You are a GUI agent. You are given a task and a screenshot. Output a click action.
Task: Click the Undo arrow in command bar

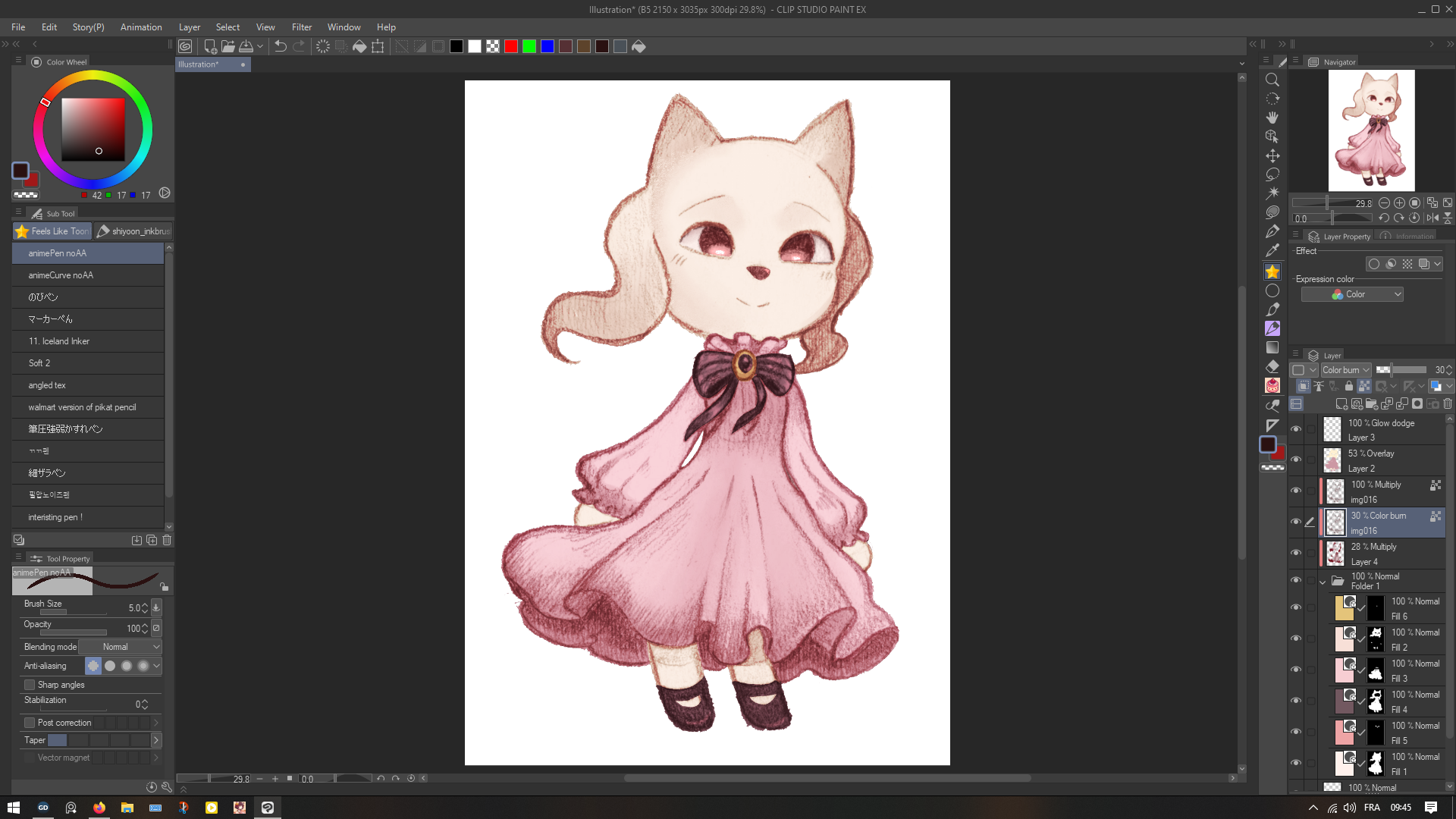point(280,46)
